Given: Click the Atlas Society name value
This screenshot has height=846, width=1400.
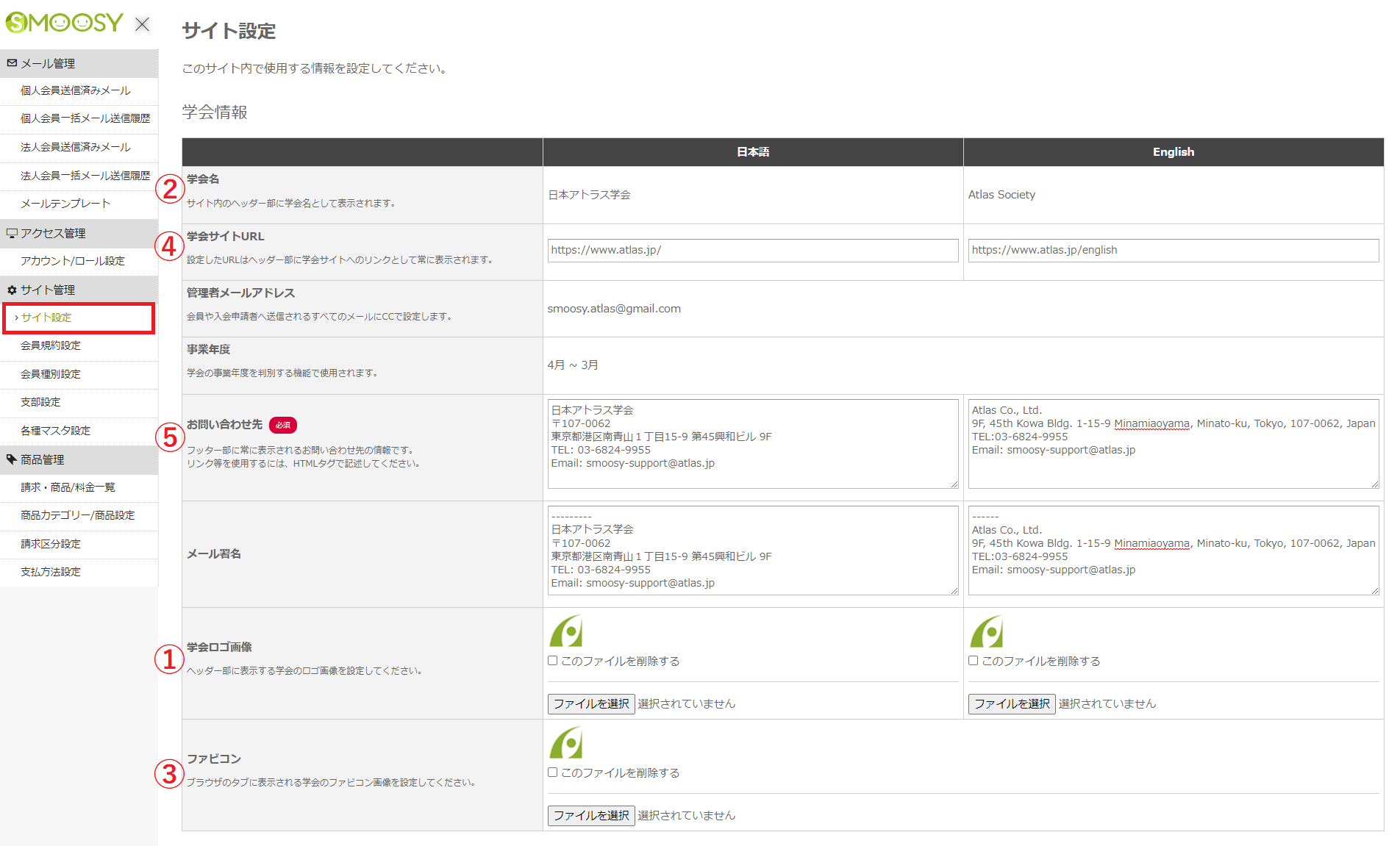Looking at the screenshot, I should tap(1001, 195).
